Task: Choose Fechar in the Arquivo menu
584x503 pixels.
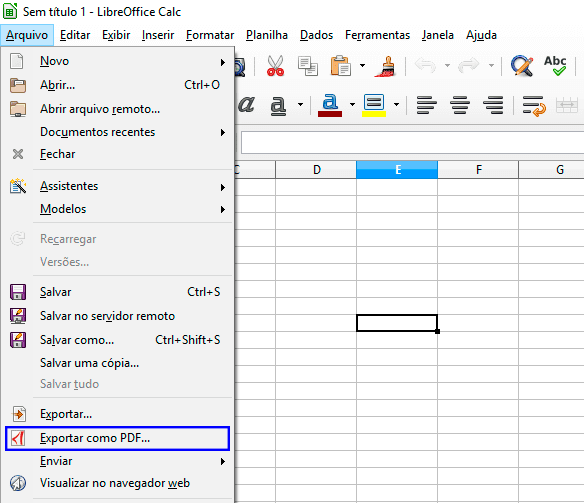Action: (x=118, y=154)
